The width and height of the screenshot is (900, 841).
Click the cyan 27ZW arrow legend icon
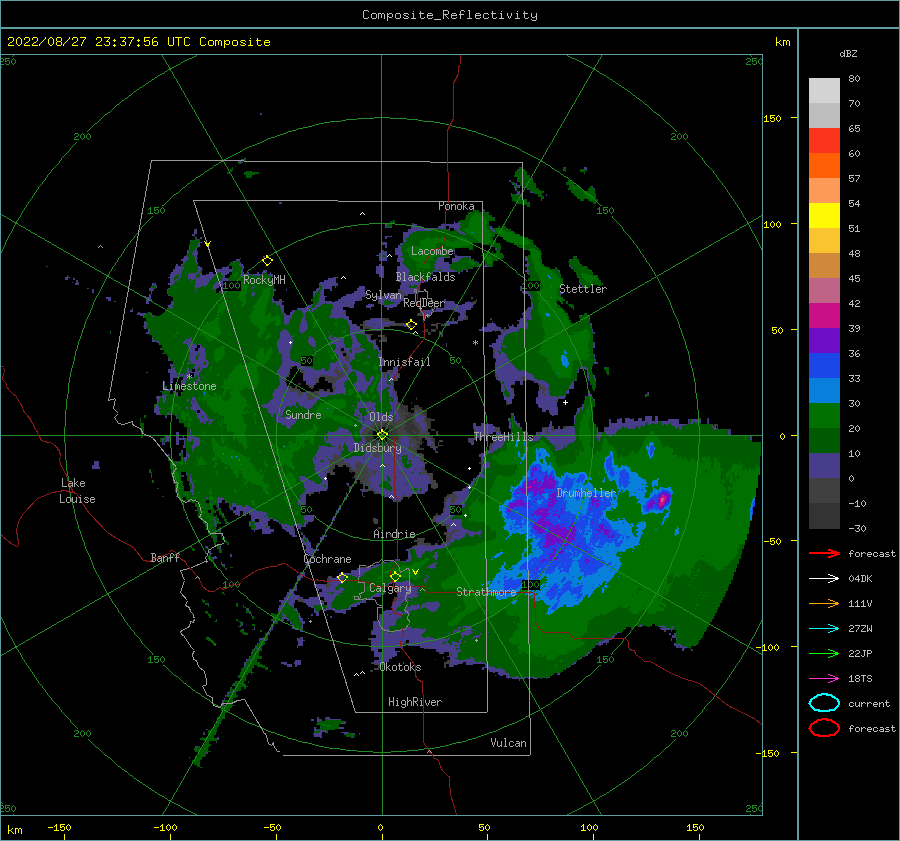click(824, 629)
